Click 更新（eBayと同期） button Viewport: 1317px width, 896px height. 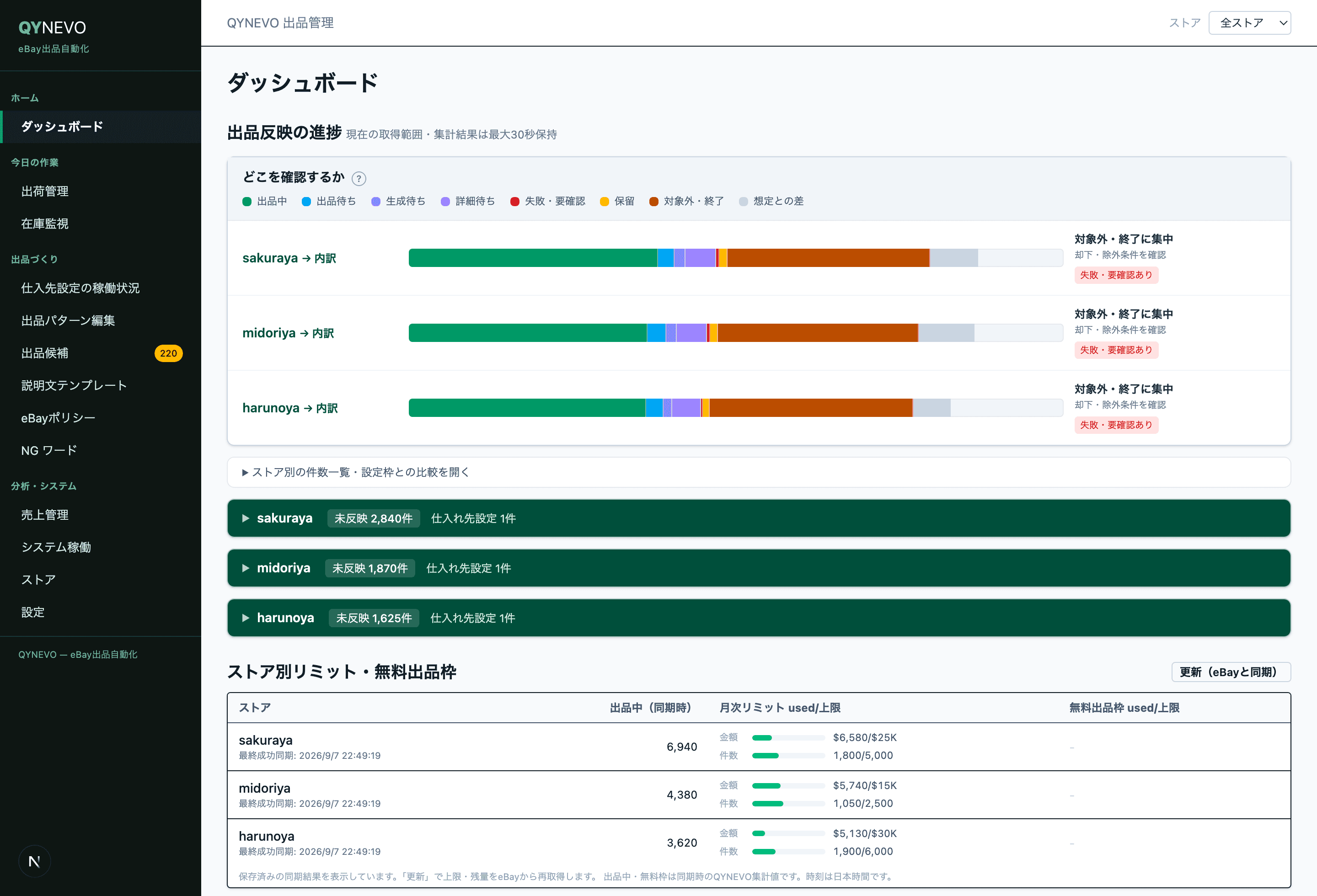(1231, 672)
